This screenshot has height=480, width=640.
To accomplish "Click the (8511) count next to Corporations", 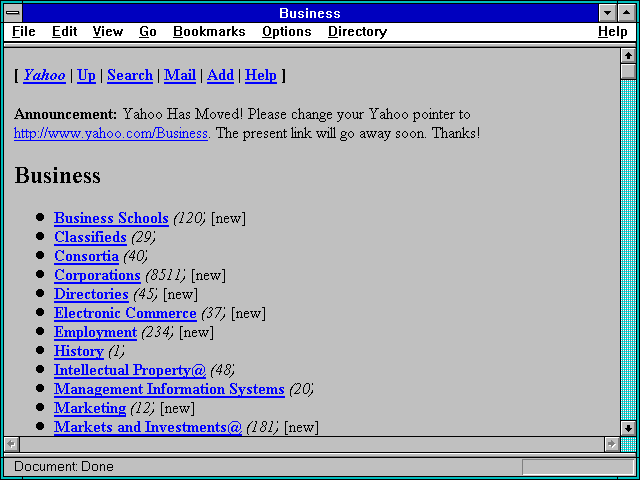I will point(165,276).
